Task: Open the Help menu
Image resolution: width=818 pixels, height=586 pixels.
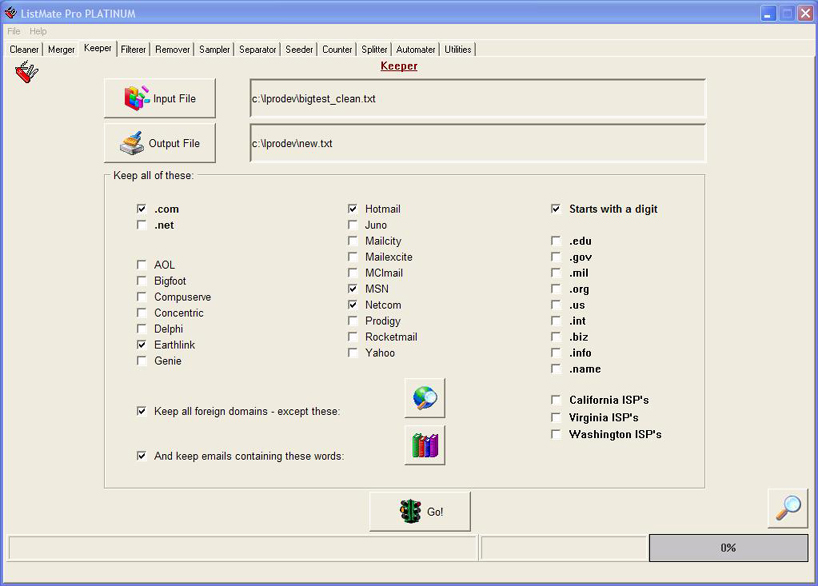Action: [38, 31]
